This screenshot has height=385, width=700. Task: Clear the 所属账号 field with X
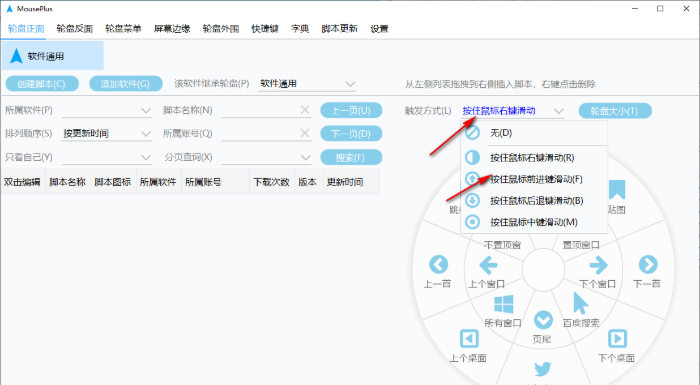tap(305, 133)
